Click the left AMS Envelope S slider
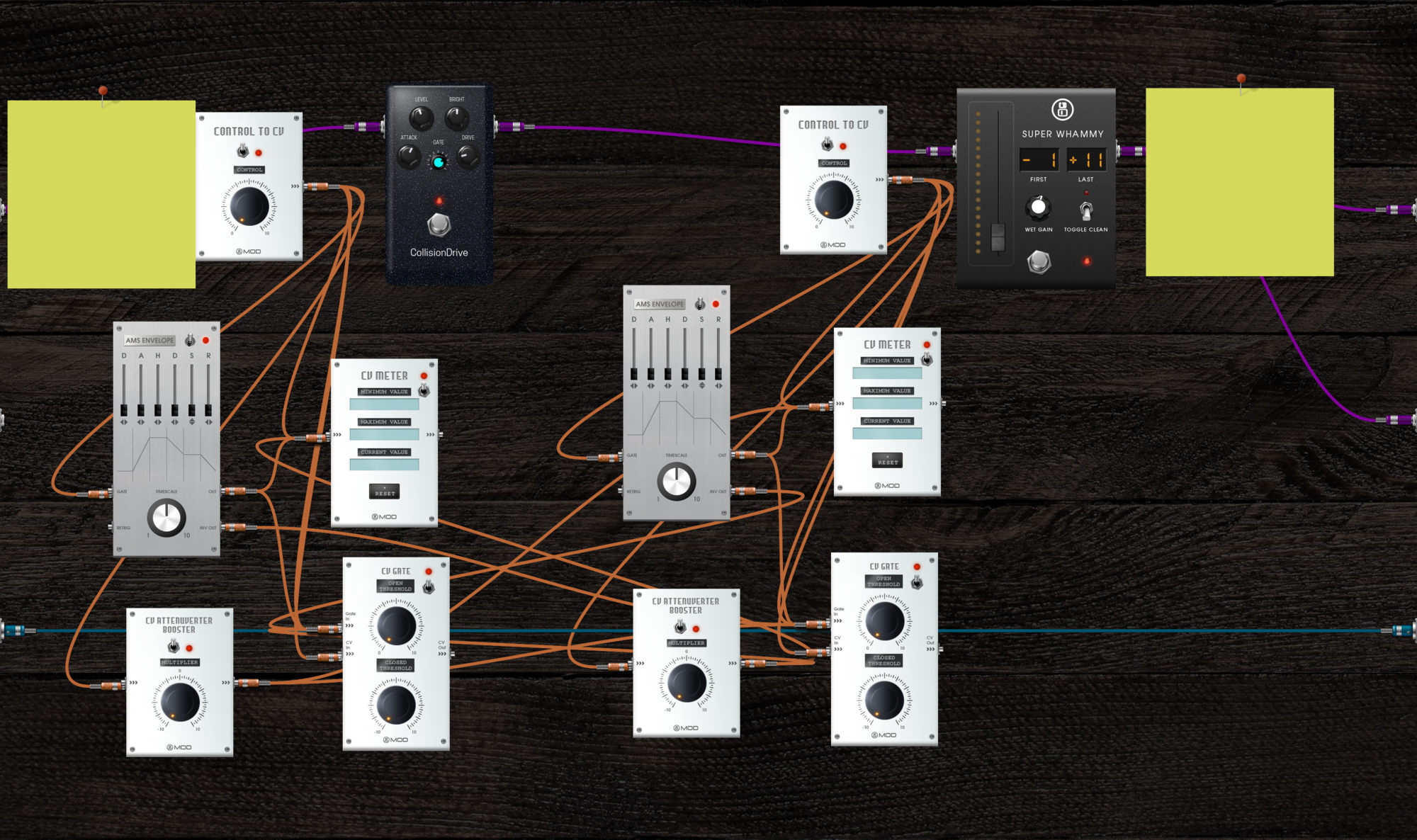 [x=191, y=411]
